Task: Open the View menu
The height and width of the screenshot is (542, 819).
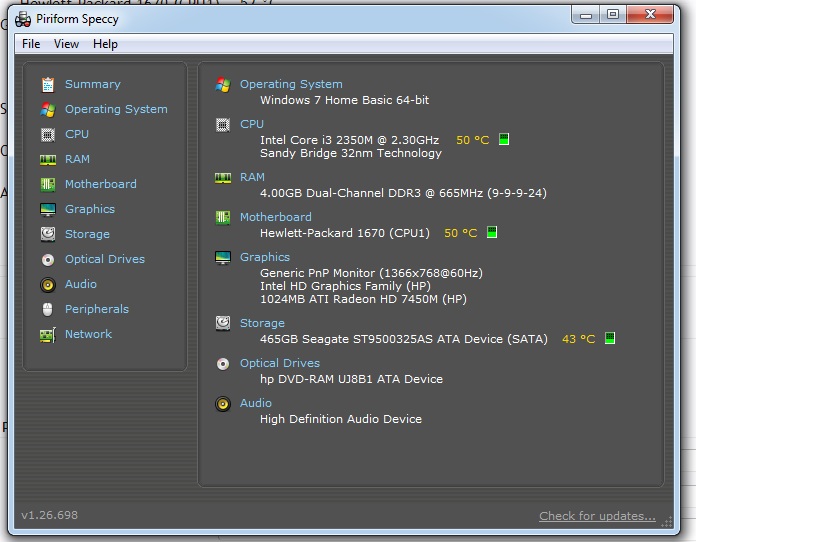Action: [66, 44]
